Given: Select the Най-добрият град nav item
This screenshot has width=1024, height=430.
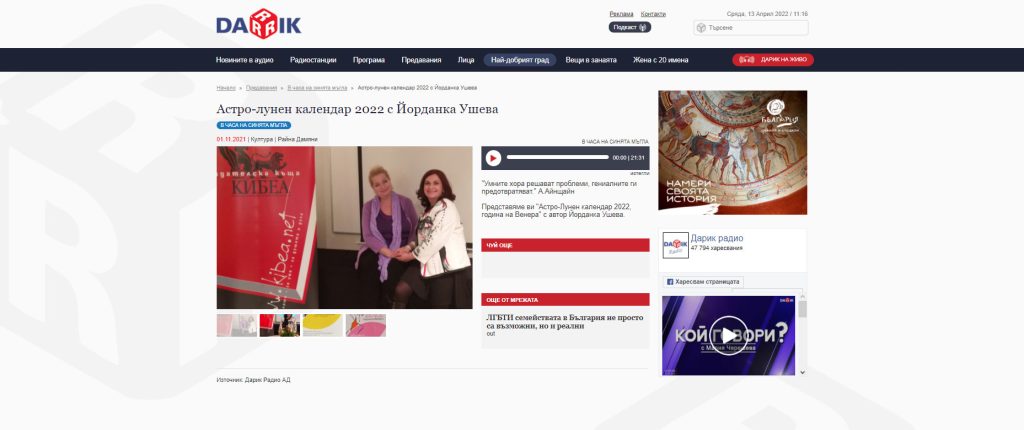Looking at the screenshot, I should [520, 60].
